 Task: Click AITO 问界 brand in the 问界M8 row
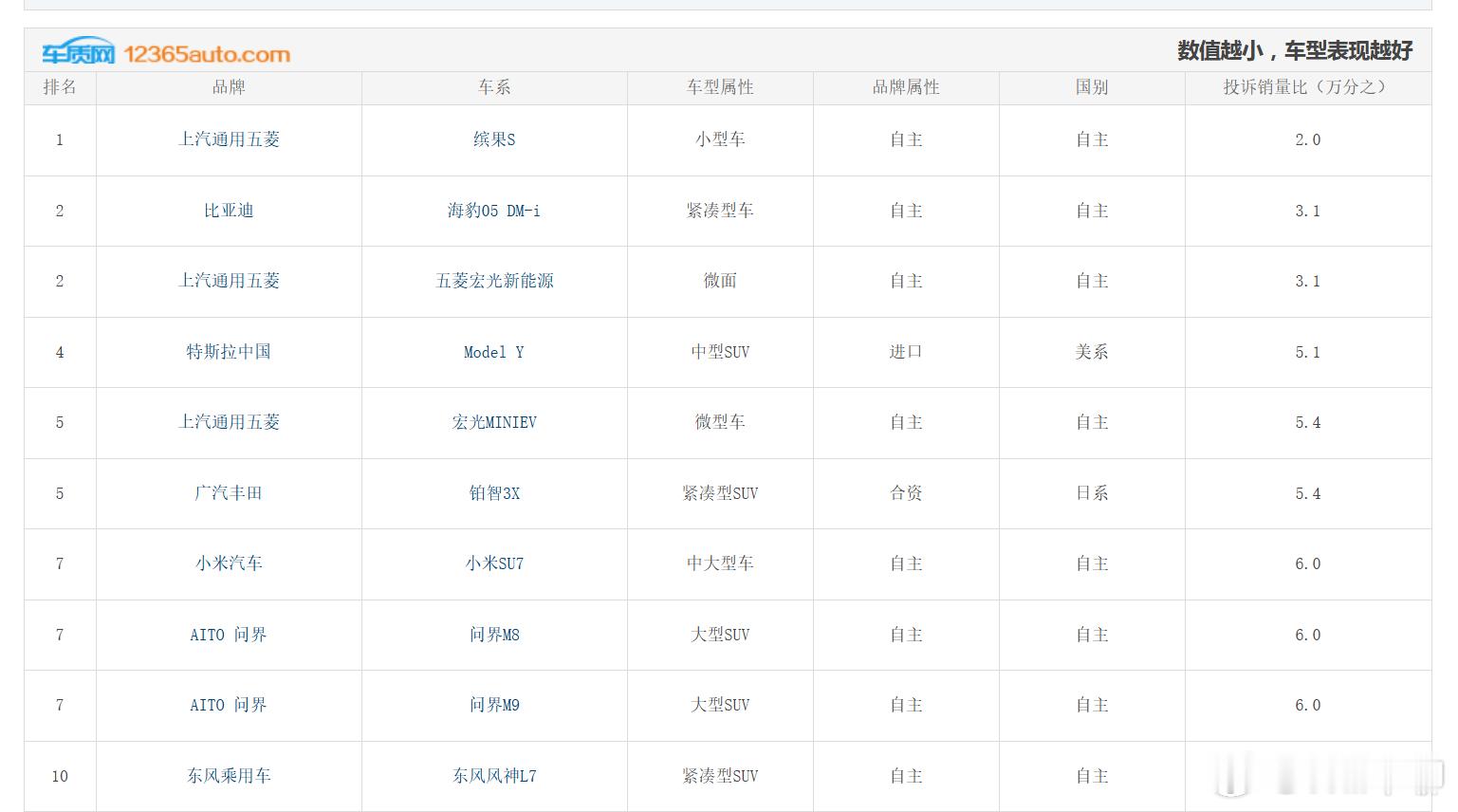point(229,635)
